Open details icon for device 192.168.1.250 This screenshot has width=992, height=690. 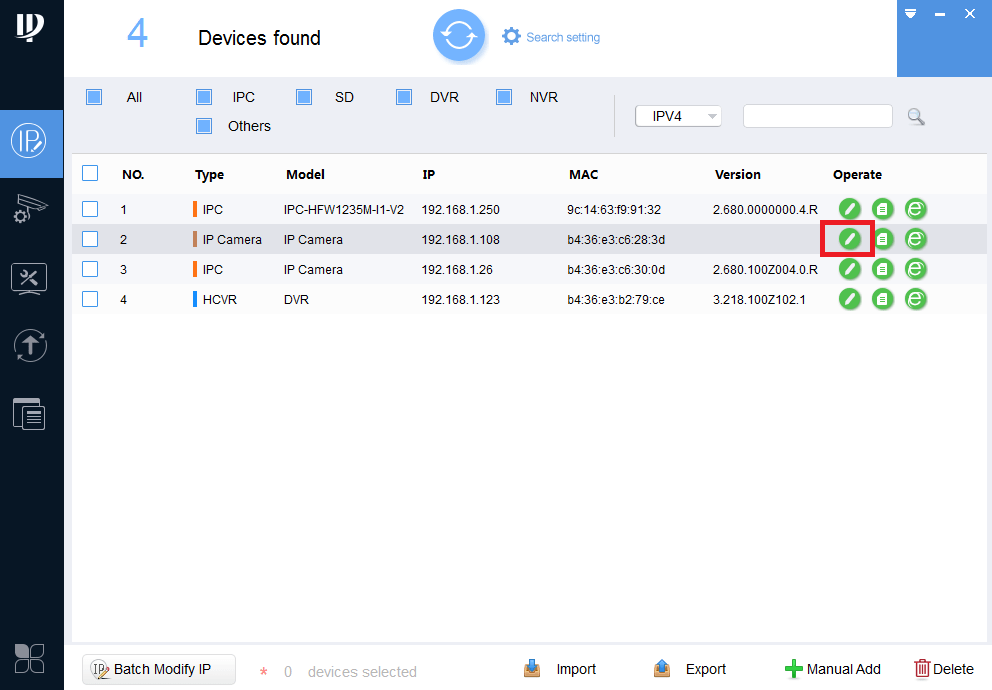point(882,209)
